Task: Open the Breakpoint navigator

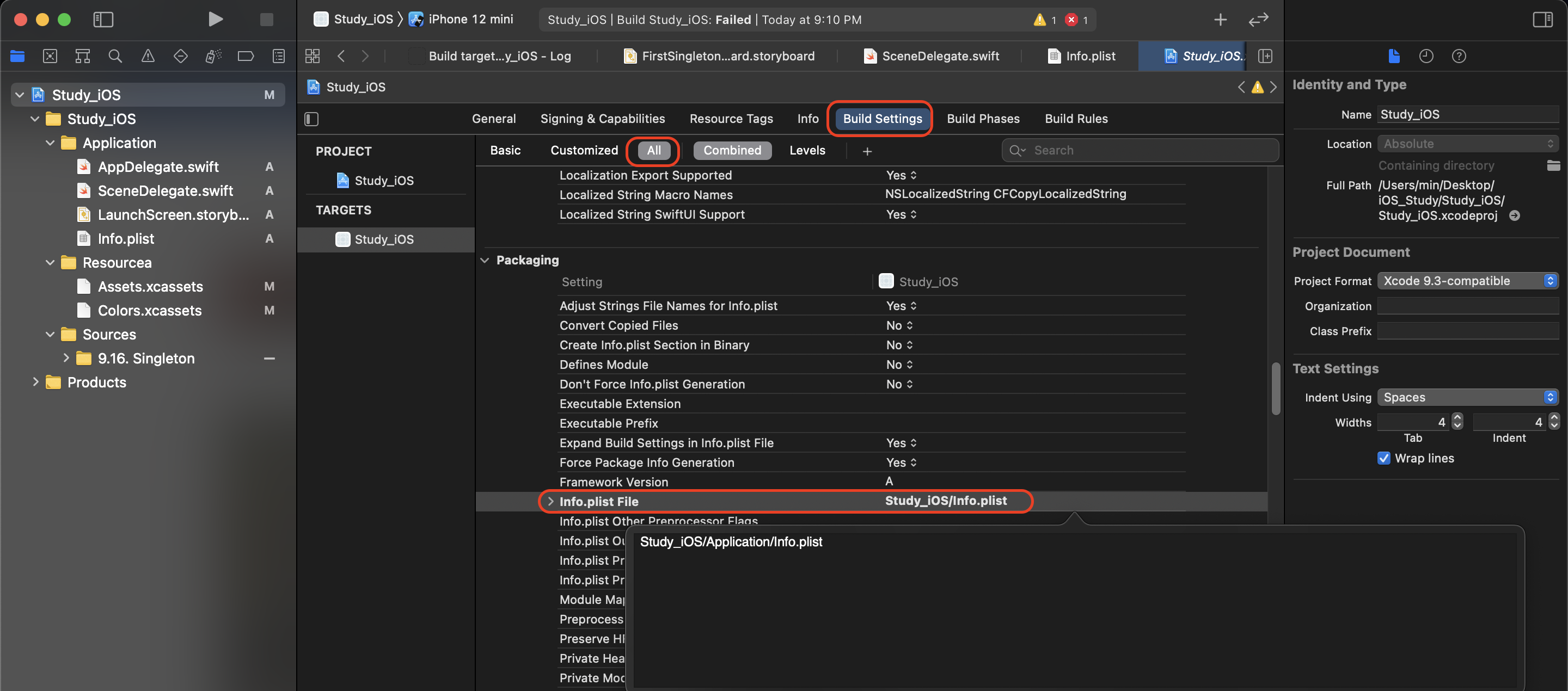Action: pos(246,56)
